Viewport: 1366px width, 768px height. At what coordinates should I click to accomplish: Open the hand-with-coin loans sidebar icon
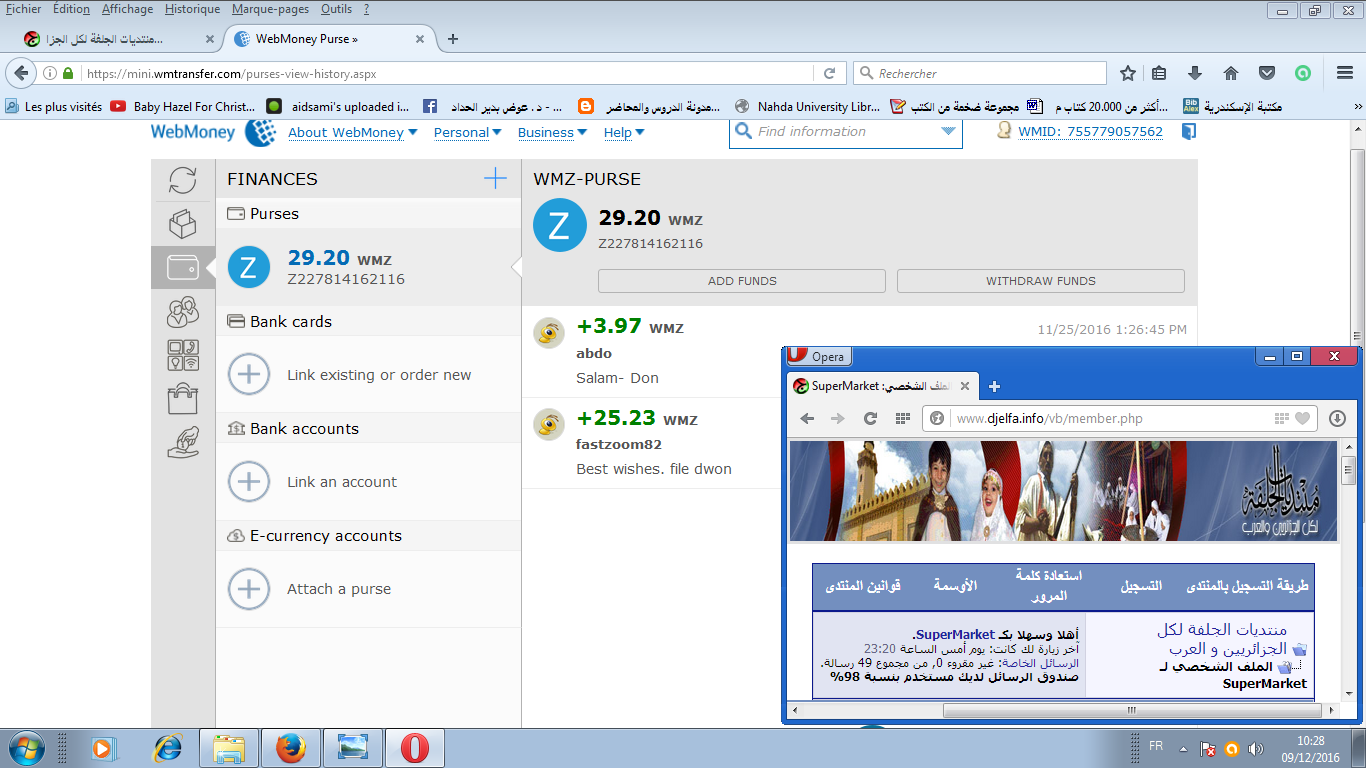point(183,442)
